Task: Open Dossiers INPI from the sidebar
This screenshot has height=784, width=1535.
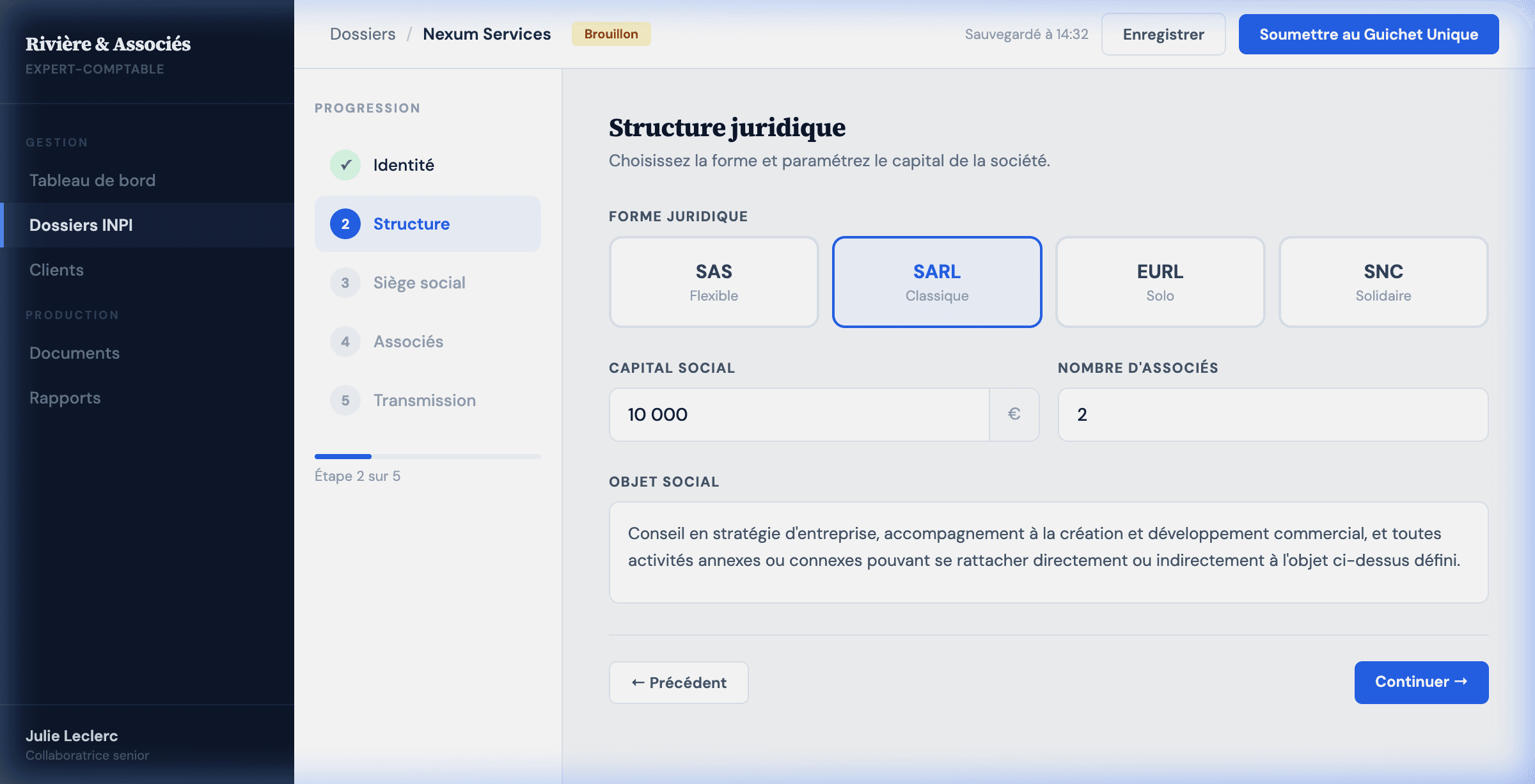Action: tap(81, 225)
